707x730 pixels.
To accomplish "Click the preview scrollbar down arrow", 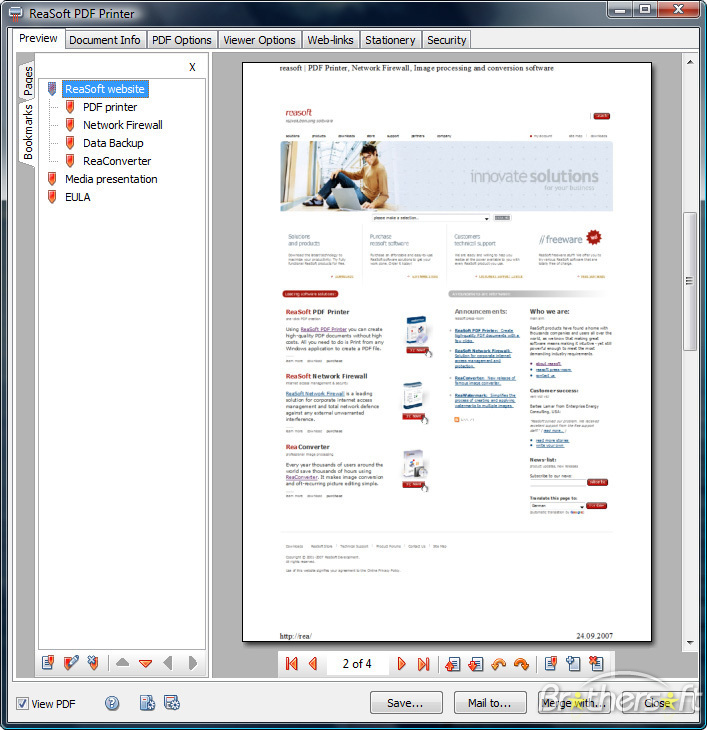I will (690, 643).
